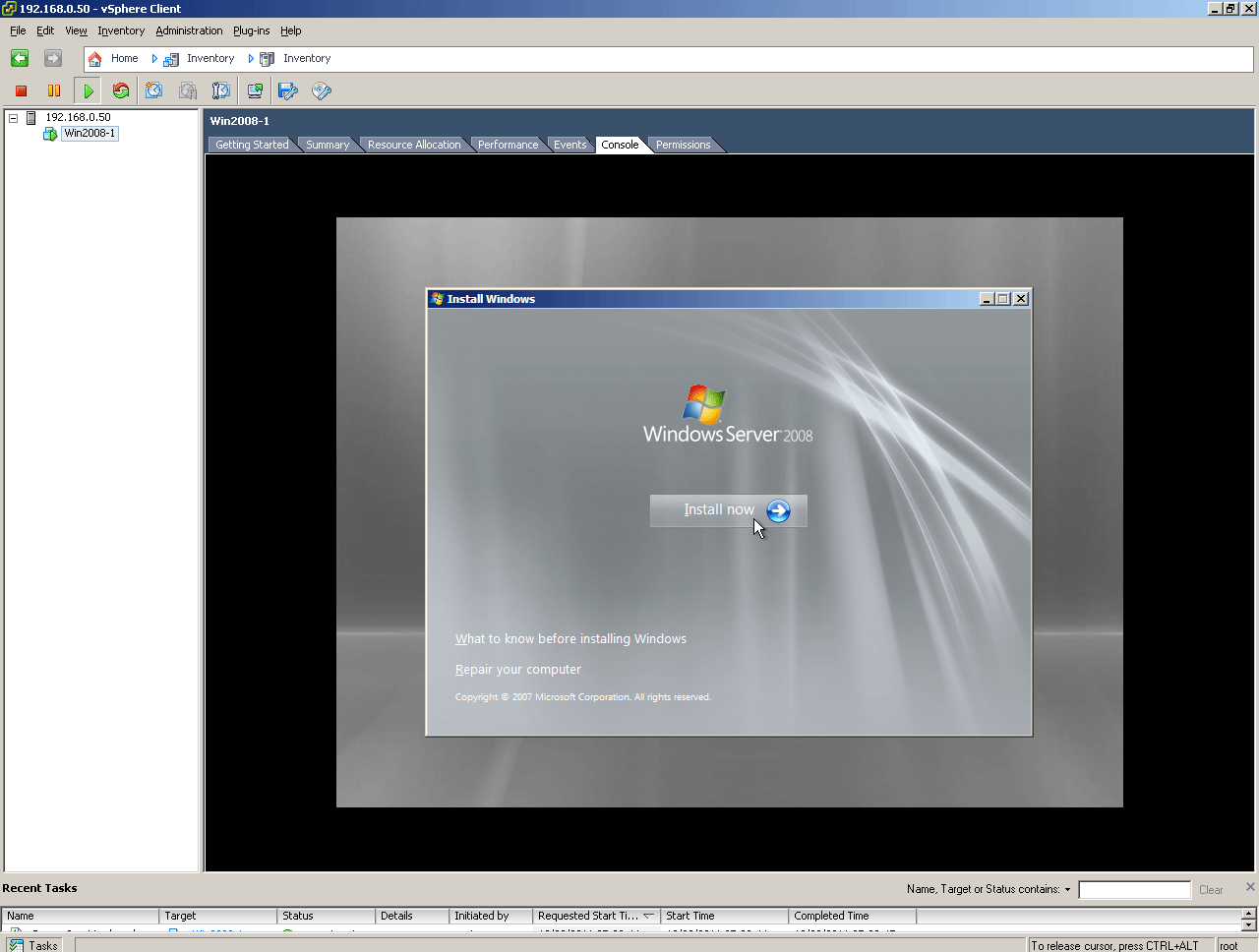Open Snapshot Manager icon

[x=221, y=90]
